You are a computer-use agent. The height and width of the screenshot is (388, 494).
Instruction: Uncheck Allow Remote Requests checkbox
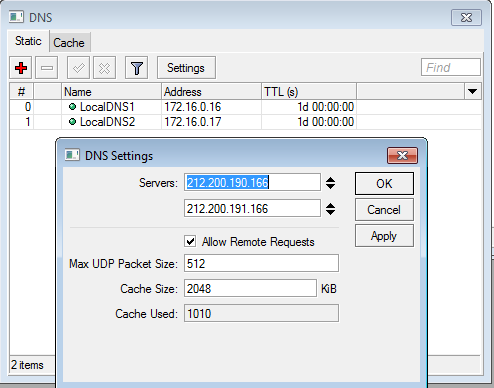pos(190,241)
